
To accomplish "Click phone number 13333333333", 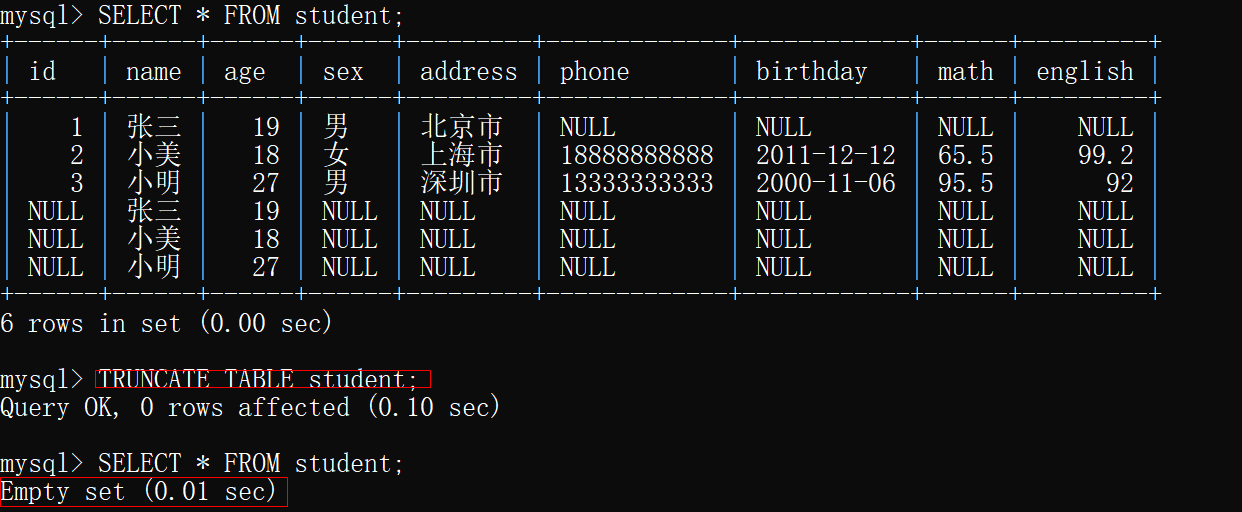I will 636,184.
